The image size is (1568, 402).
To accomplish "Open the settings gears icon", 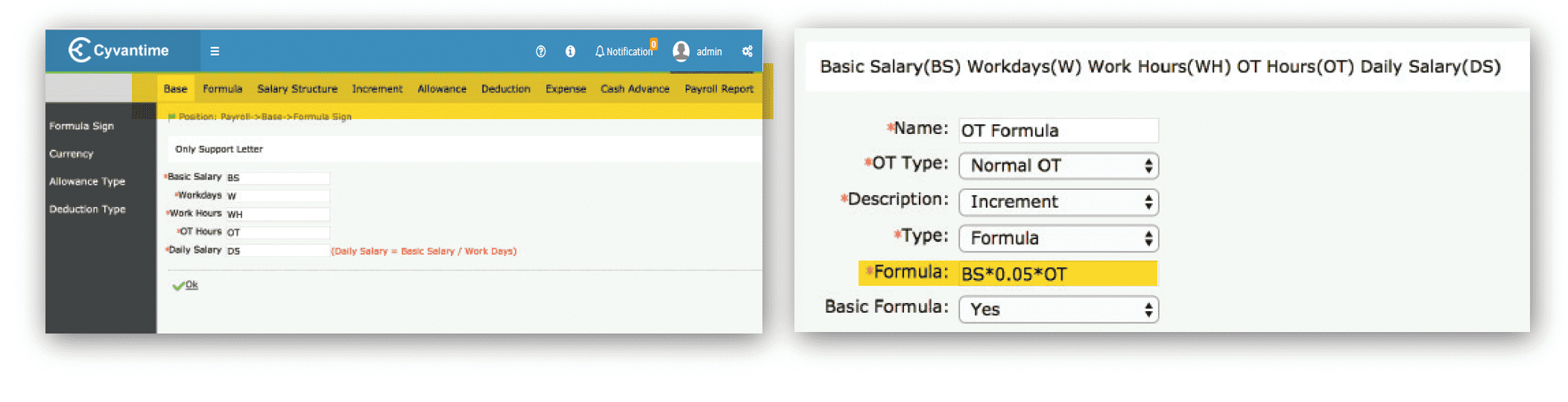I will (747, 51).
